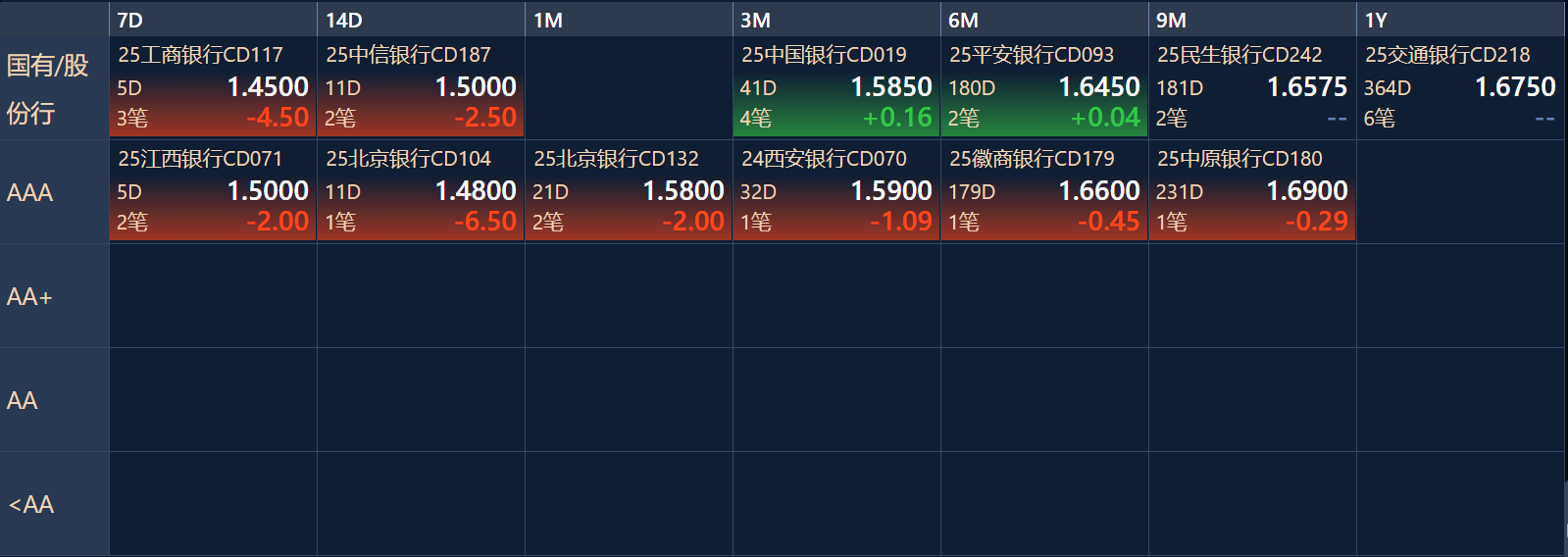Click the 181D remaining-days label
The image size is (1568, 557).
coord(1180,88)
